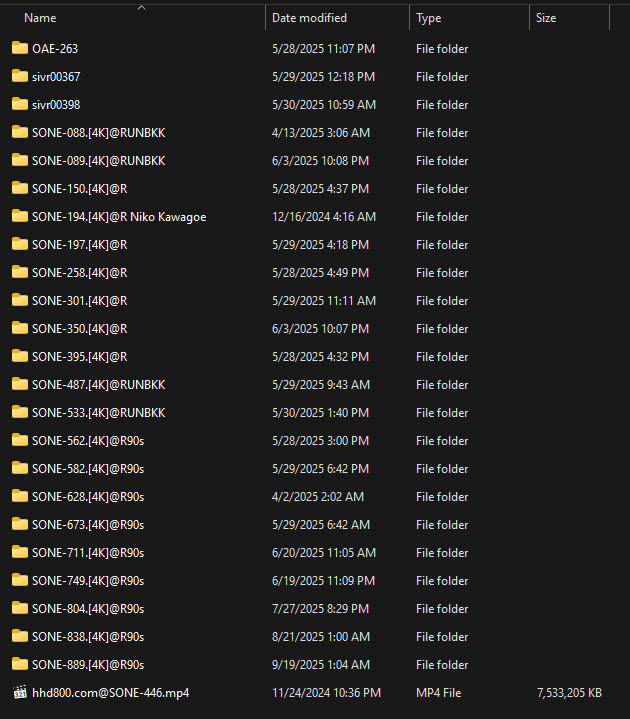Select folder name OAE-263
Image resolution: width=630 pixels, height=719 pixels.
55,49
